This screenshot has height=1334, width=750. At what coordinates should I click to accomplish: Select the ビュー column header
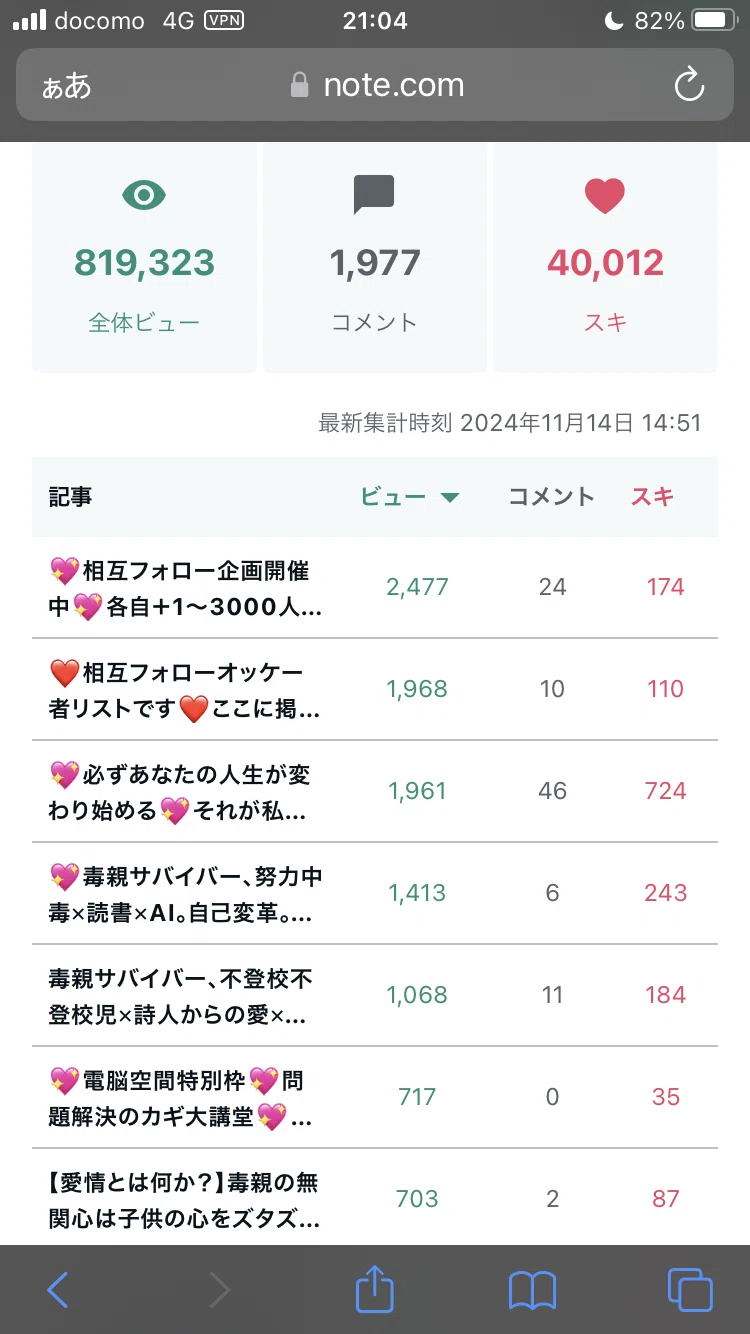tap(393, 497)
